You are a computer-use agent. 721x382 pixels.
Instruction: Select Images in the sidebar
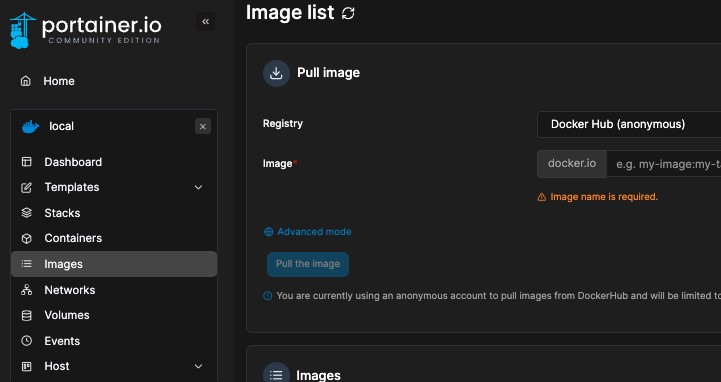point(114,264)
